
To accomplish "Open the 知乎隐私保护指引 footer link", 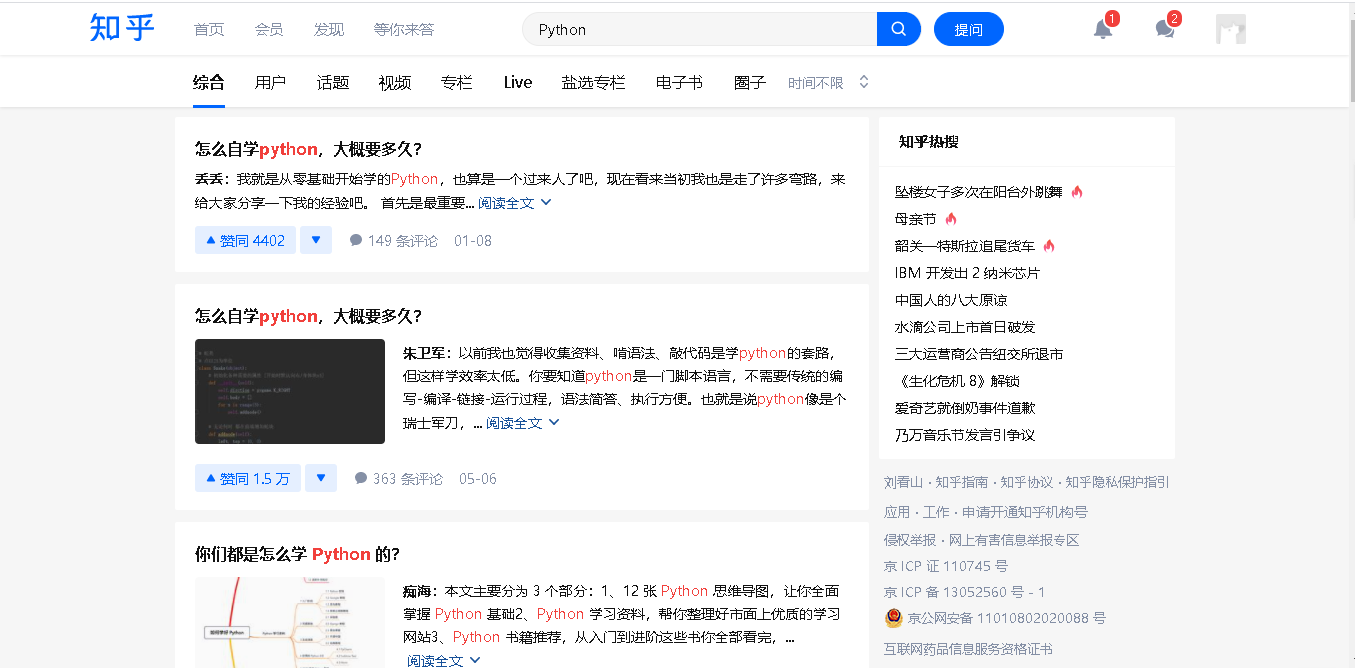I will (x=1118, y=482).
